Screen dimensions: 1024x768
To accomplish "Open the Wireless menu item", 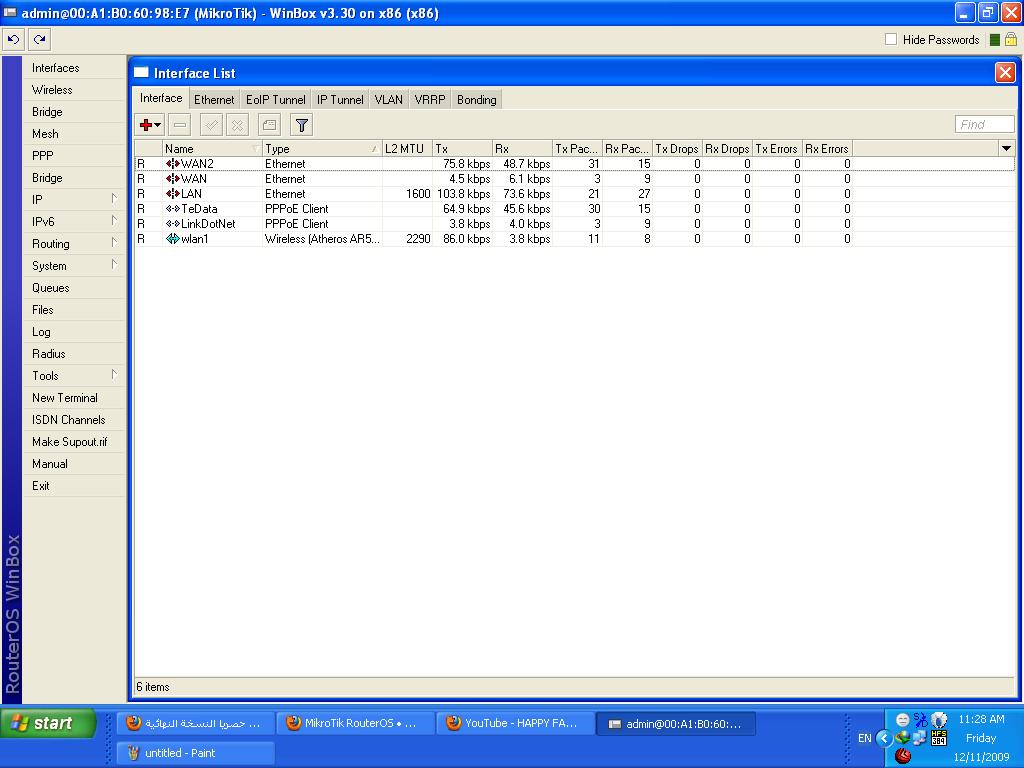I will click(74, 90).
